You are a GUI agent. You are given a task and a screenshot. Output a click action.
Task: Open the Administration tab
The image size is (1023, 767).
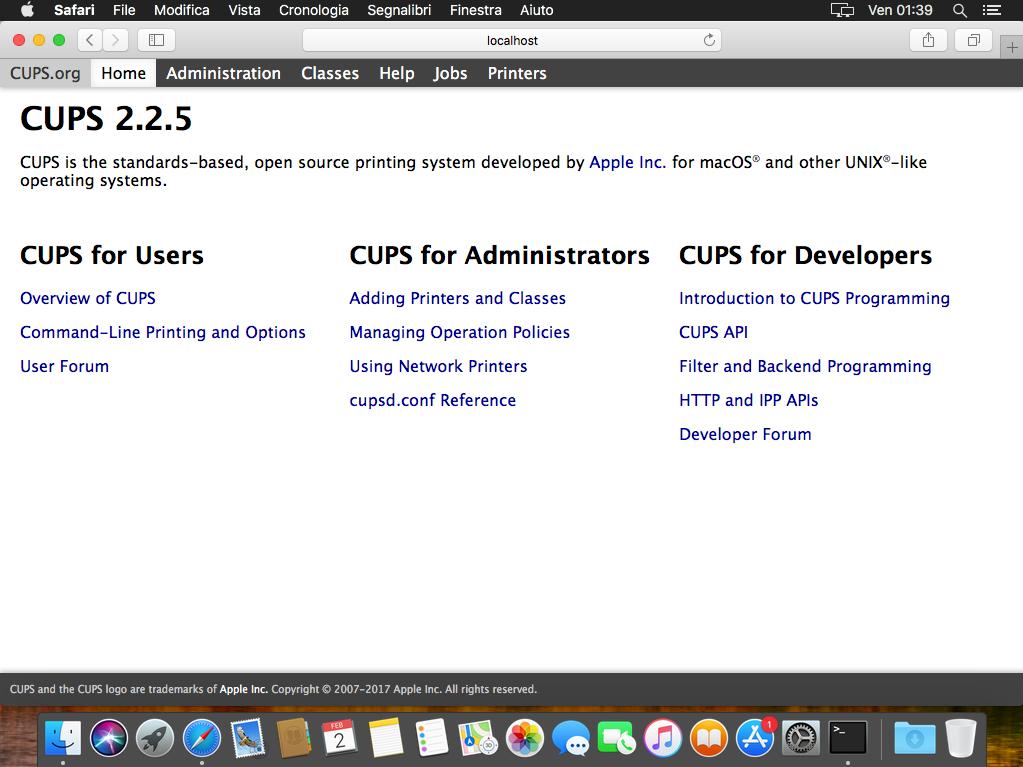coord(223,73)
